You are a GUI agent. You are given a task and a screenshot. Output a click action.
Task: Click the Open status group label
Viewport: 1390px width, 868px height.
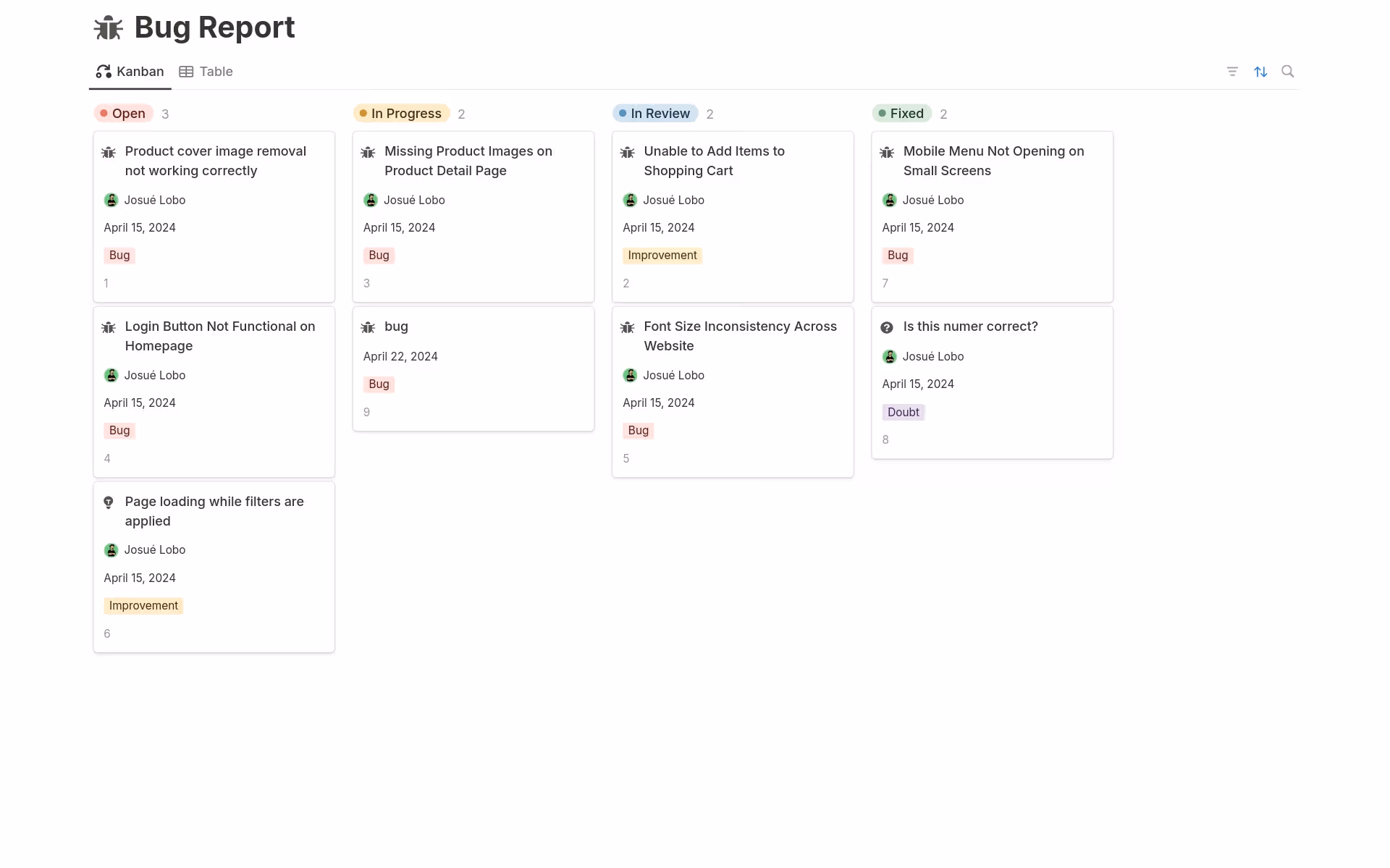point(123,114)
